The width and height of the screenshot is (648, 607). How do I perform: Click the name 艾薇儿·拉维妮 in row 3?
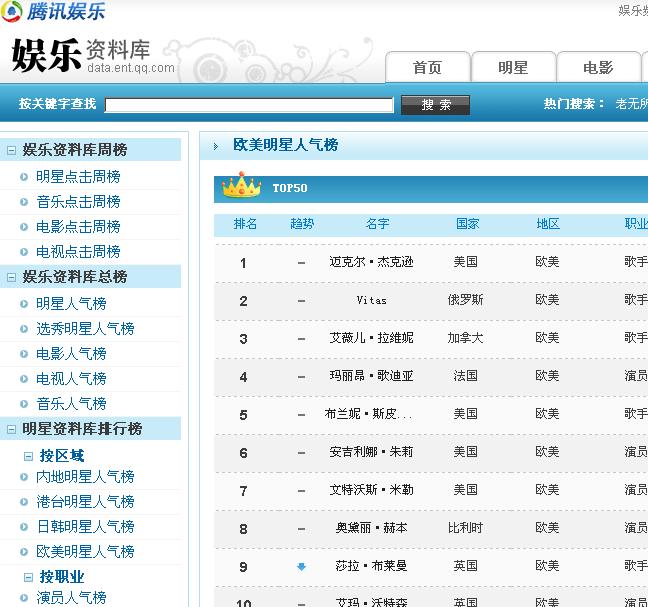pos(371,338)
